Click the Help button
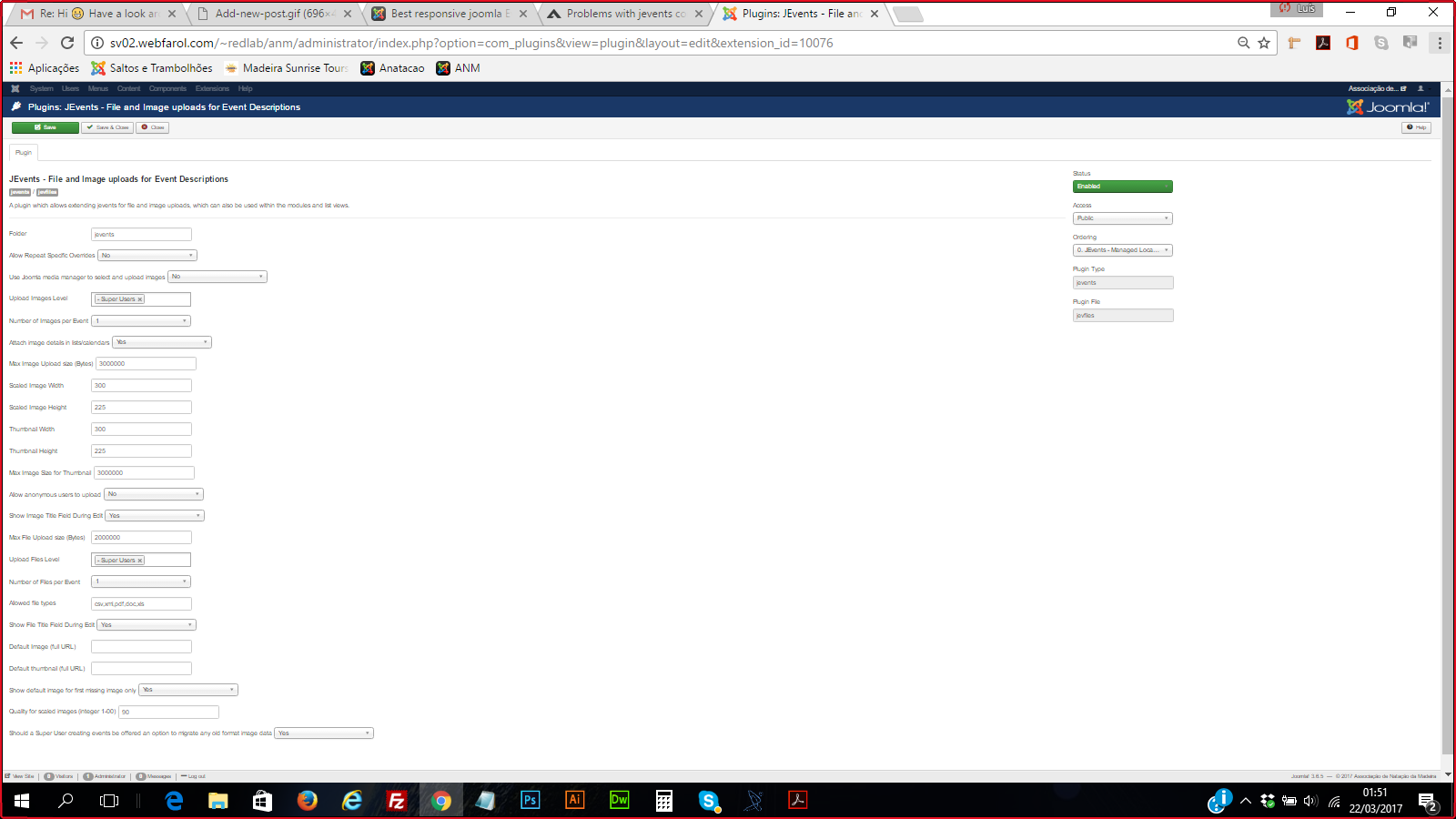This screenshot has width=1456, height=819. coord(1416,127)
